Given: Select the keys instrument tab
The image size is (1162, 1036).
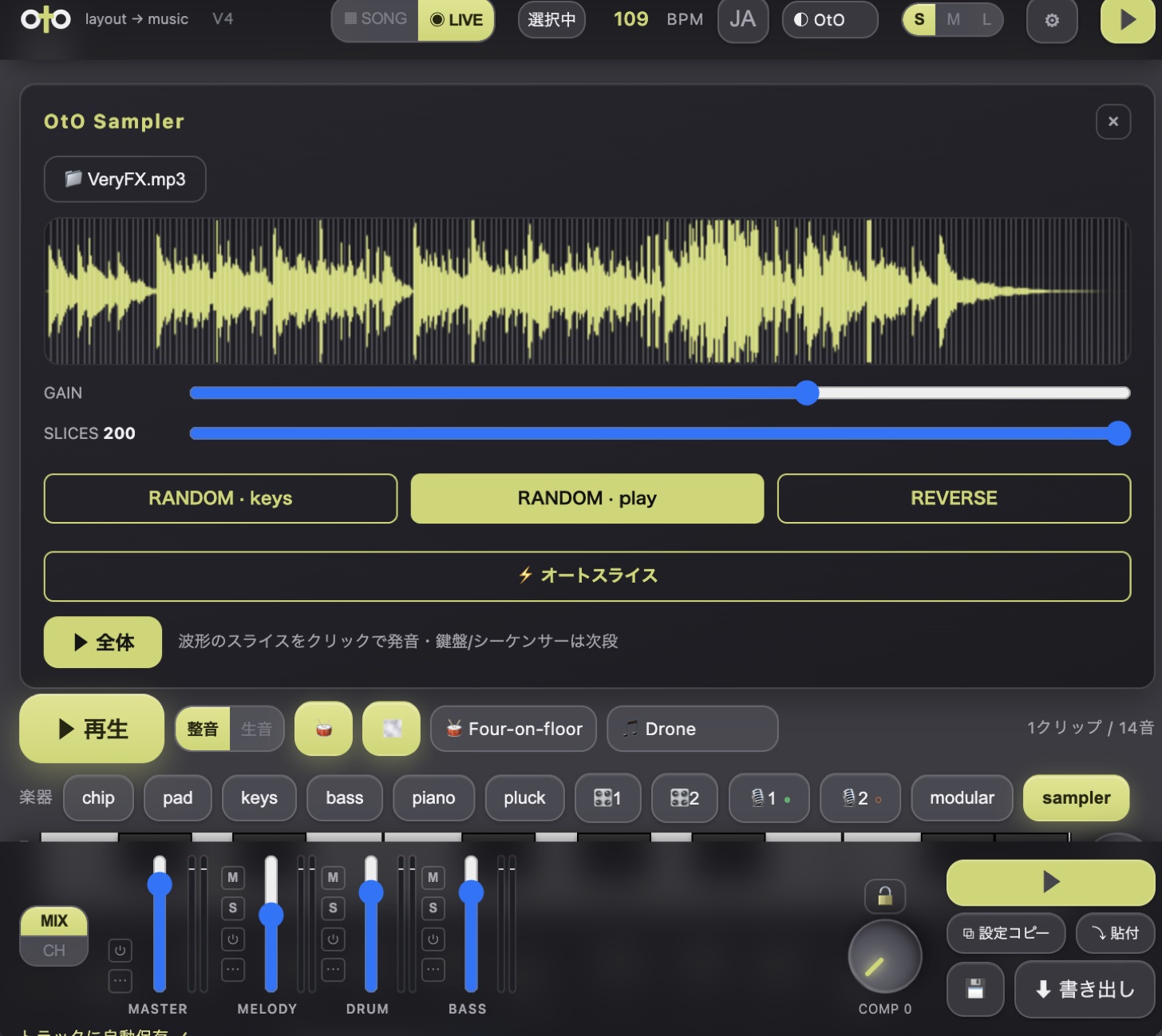Looking at the screenshot, I should 259,798.
